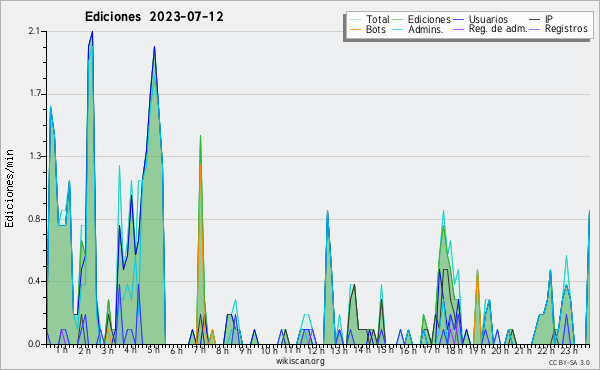Click the y-axis value 1.7
The image size is (600, 370).
click(34, 94)
